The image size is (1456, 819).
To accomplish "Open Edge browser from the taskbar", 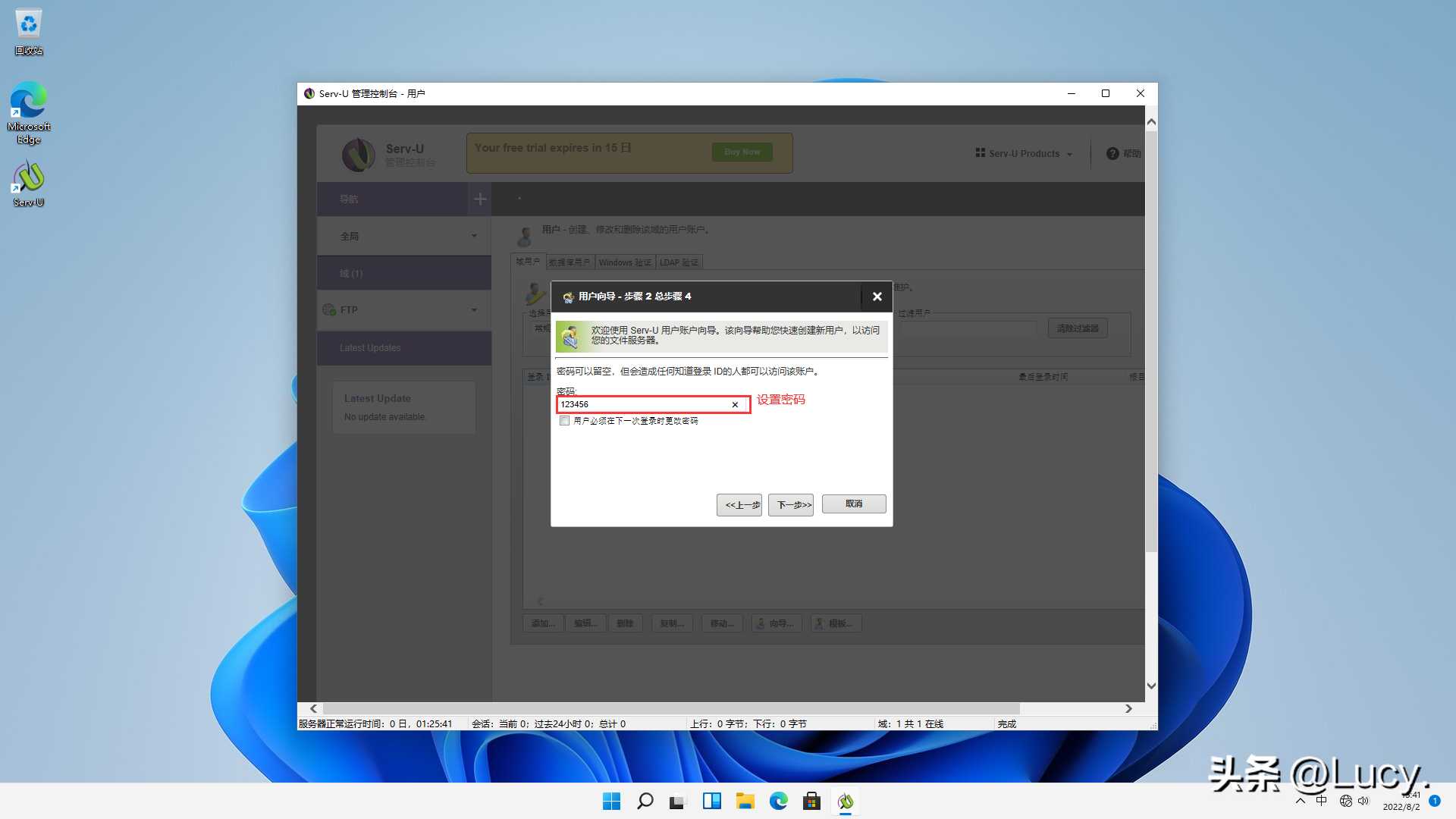I will pyautogui.click(x=778, y=802).
